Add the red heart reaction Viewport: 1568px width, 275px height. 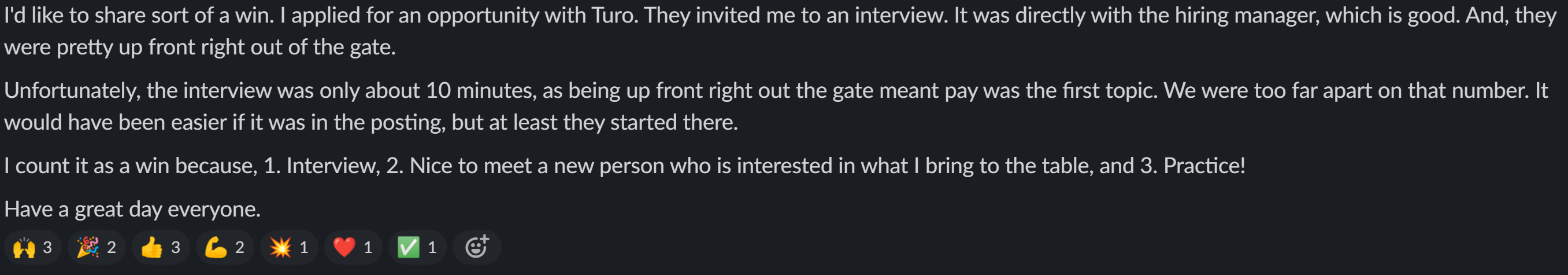(x=353, y=247)
